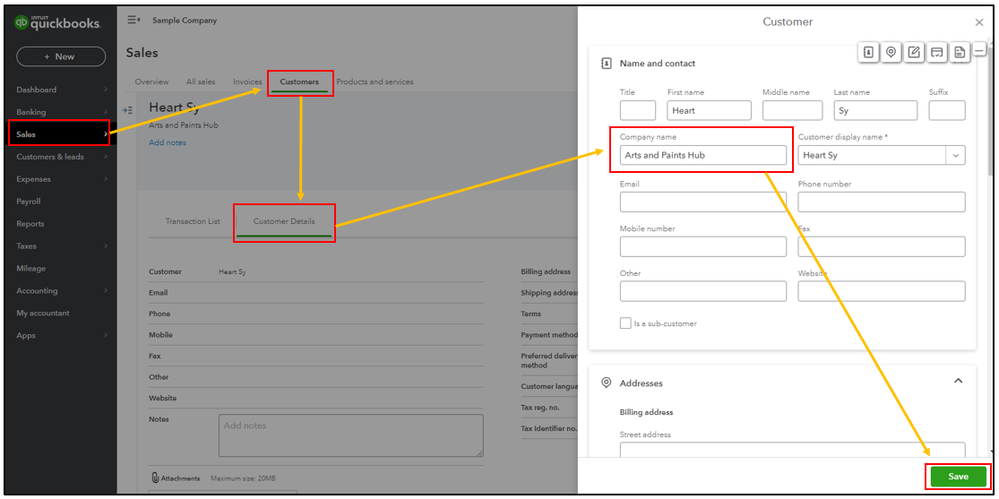Viewport: 999px width, 499px height.
Task: Click the Sample Company name
Action: pos(185,20)
